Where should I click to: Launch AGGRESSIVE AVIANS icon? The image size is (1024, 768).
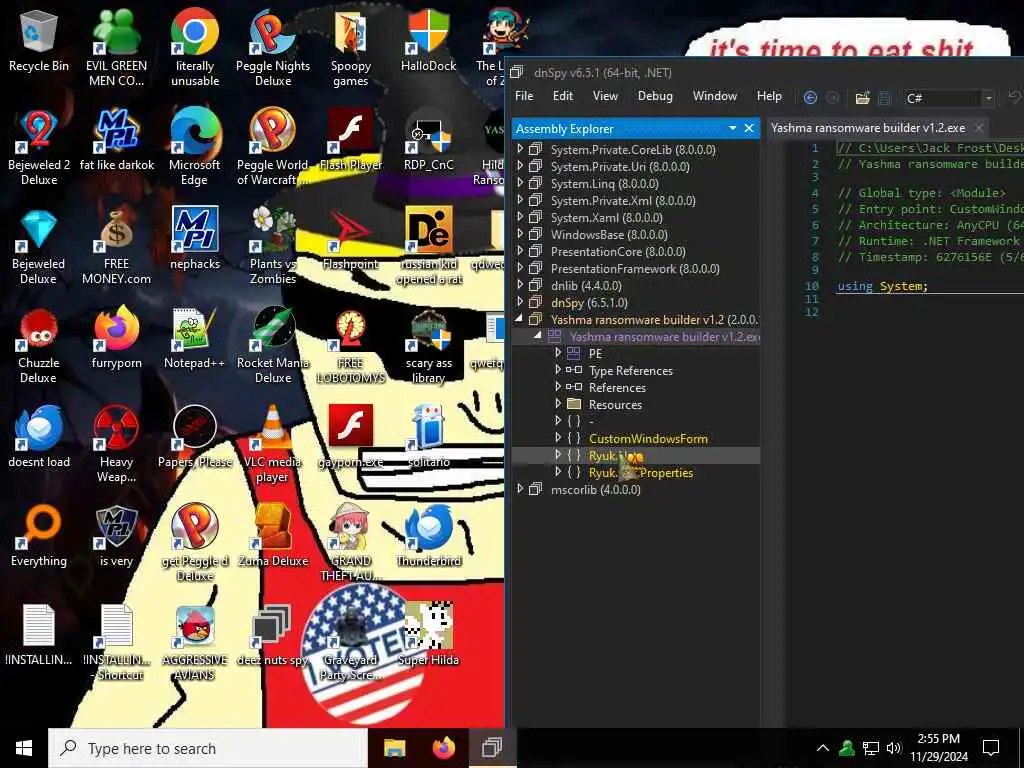point(195,643)
